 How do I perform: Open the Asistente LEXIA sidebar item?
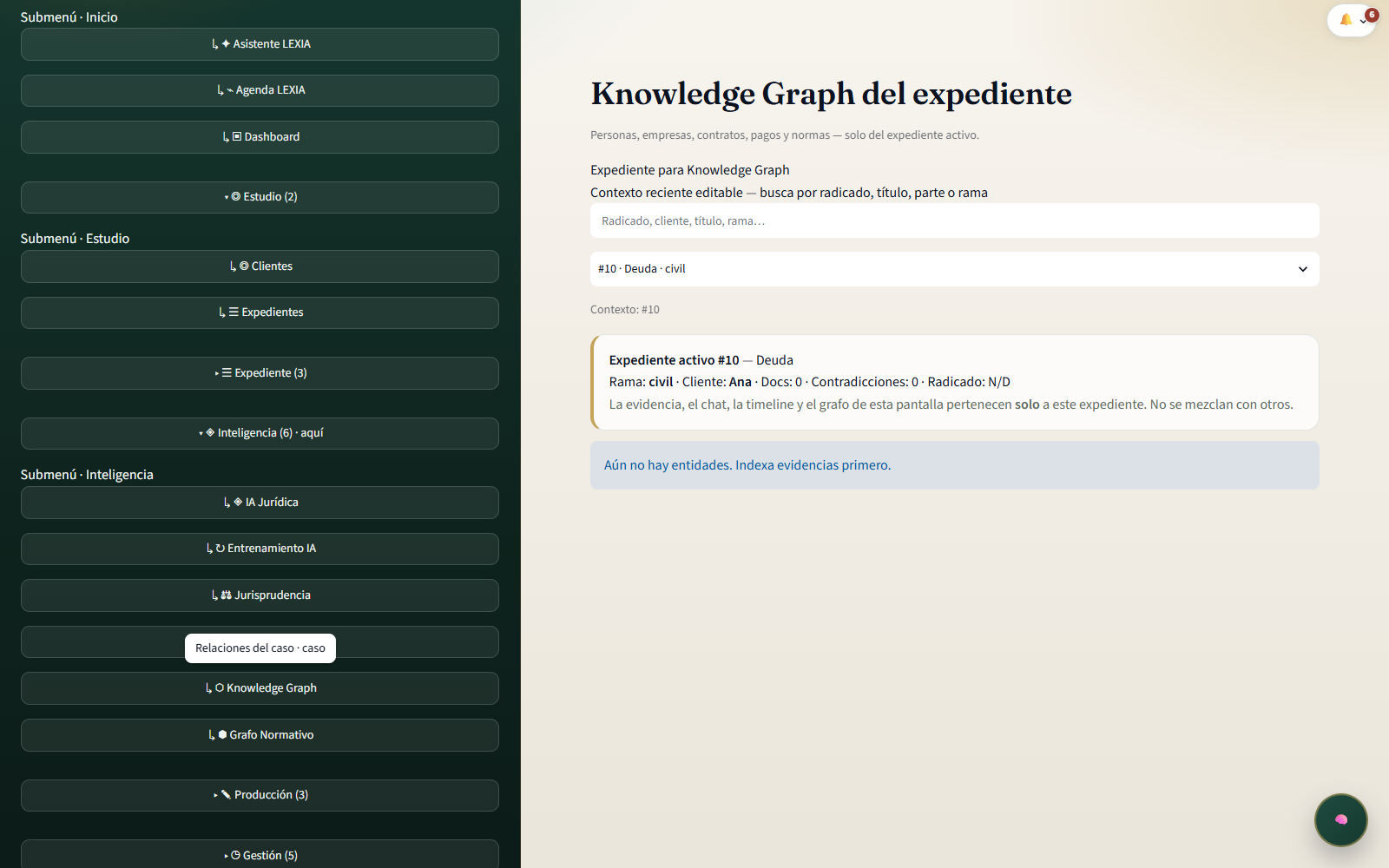[260, 44]
